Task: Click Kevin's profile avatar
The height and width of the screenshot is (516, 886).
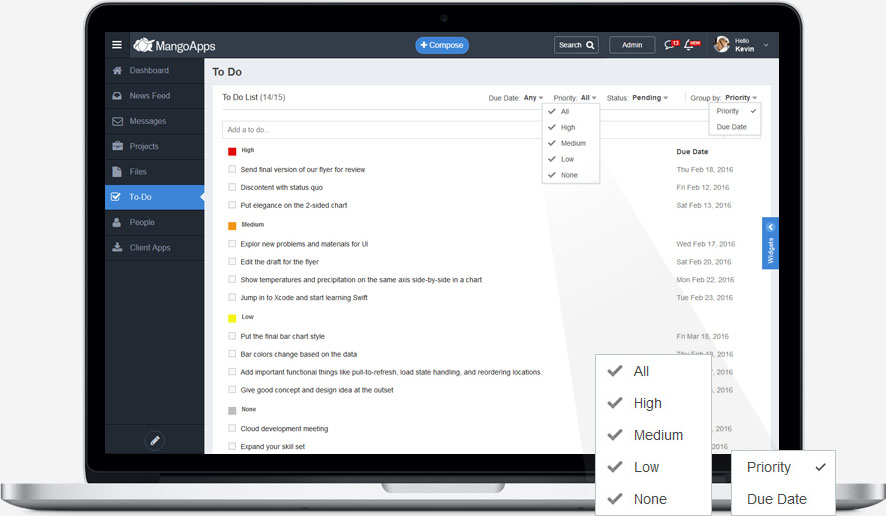Action: [x=722, y=45]
